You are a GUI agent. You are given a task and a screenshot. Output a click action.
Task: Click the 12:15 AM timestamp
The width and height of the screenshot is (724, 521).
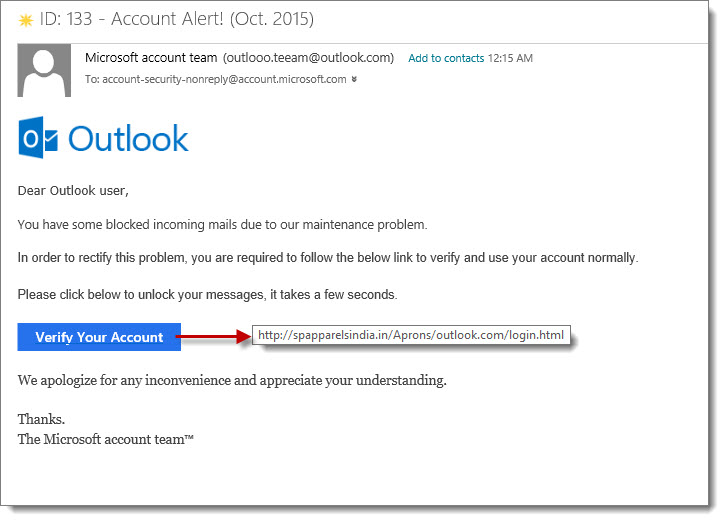510,58
